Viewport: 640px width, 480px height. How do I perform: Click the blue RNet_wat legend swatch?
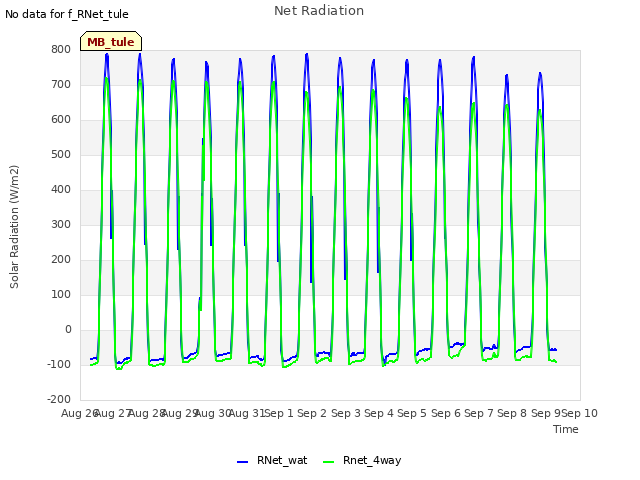tap(242, 462)
